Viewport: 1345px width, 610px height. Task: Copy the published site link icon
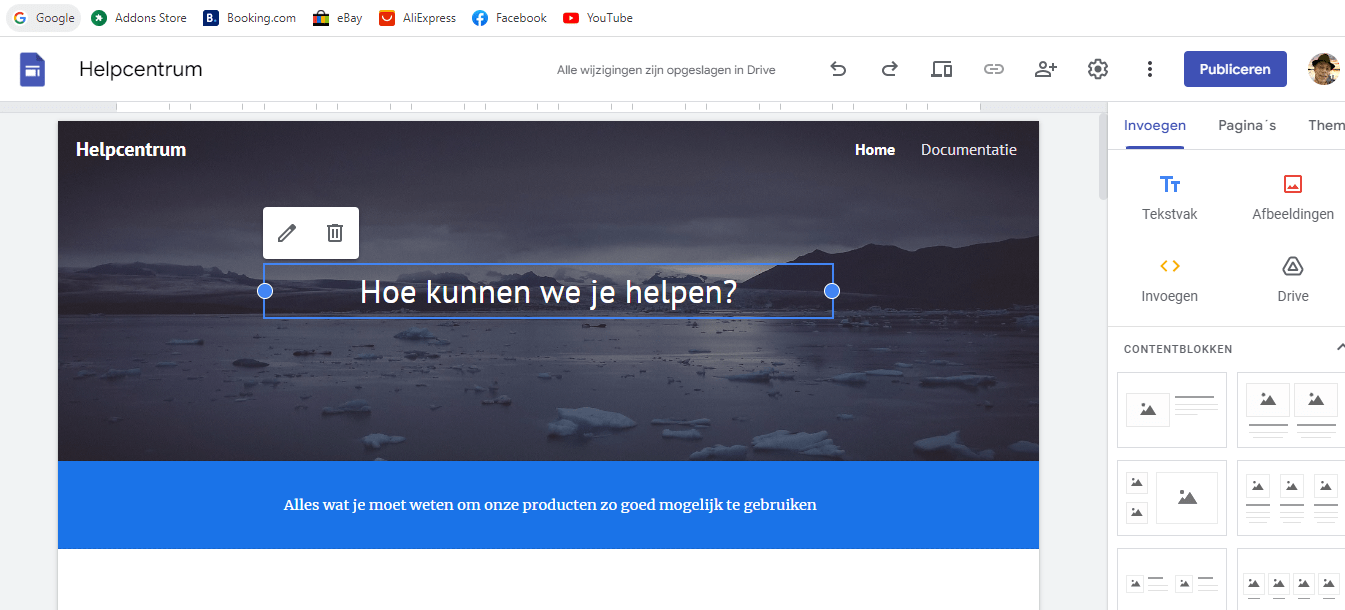(993, 69)
